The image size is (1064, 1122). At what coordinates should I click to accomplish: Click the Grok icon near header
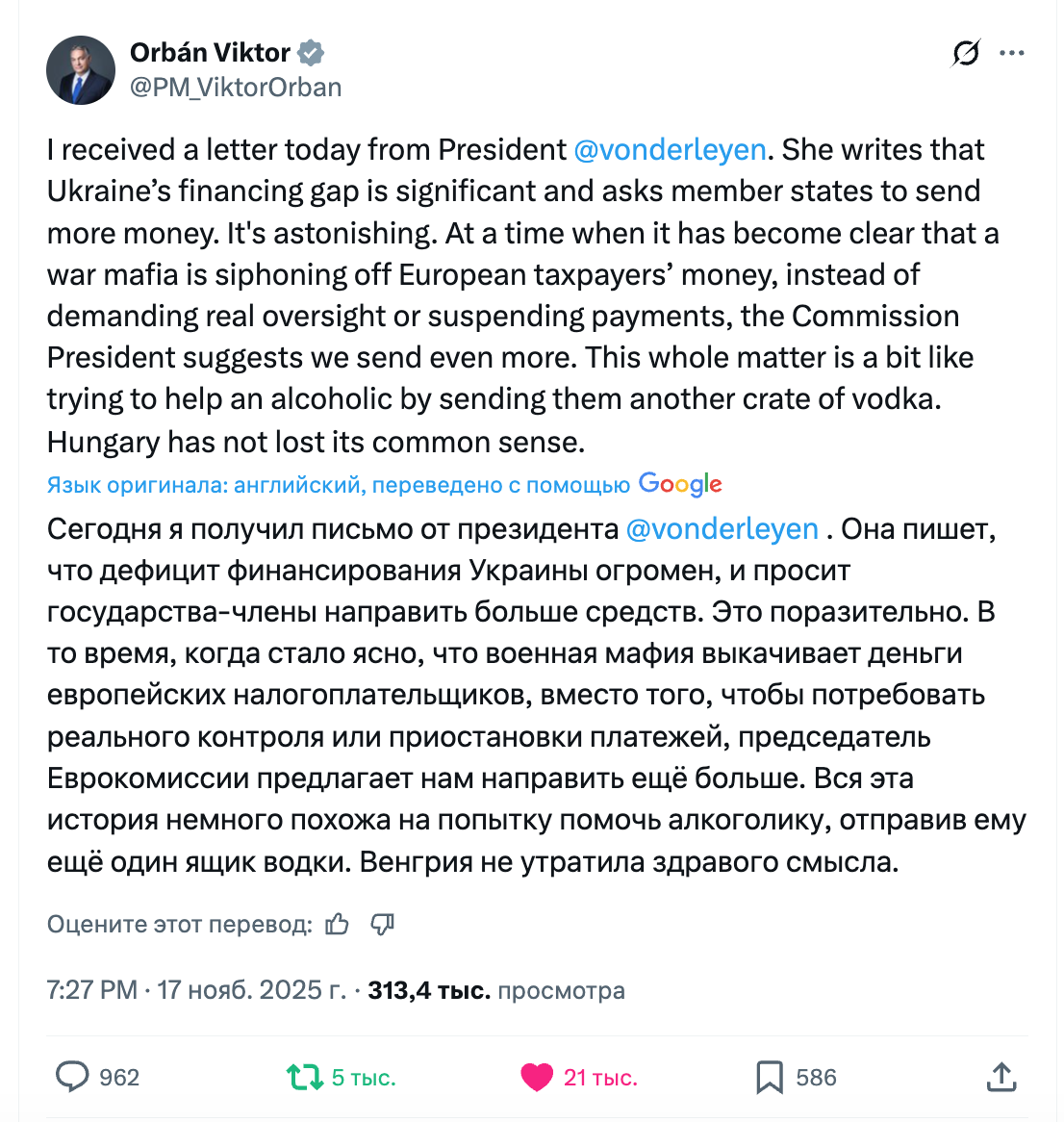coord(966,53)
